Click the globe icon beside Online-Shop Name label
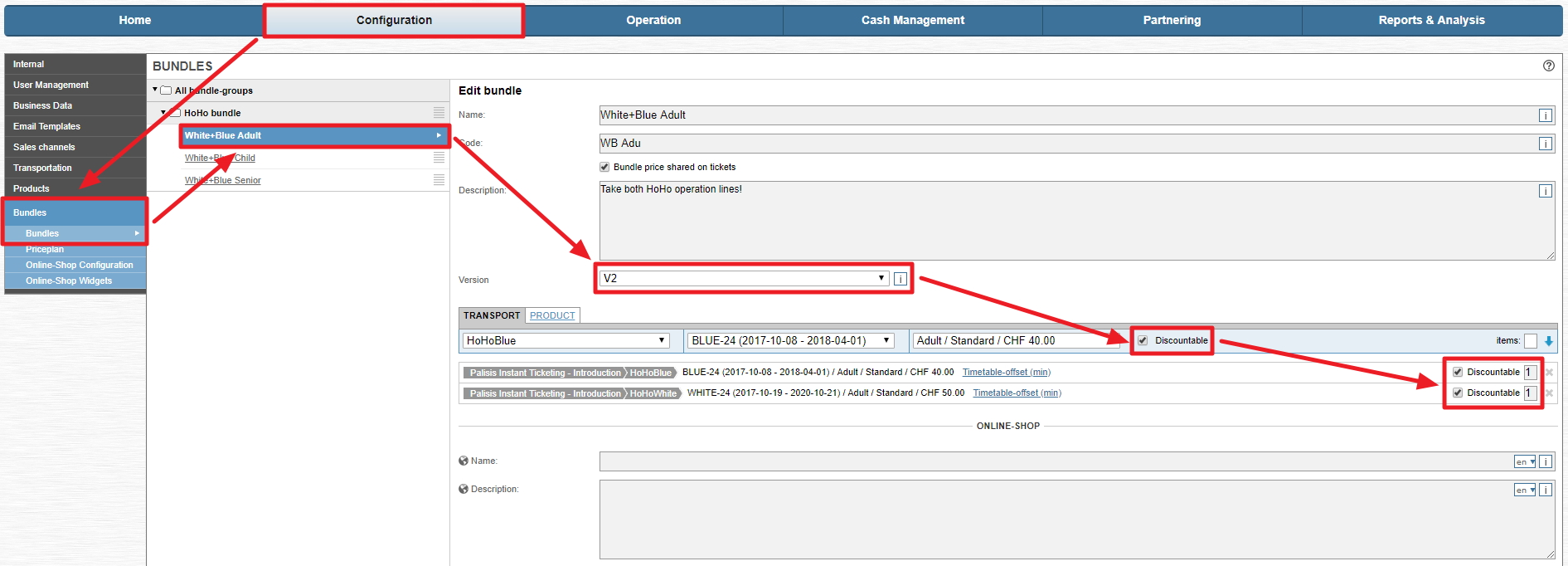1568x566 pixels. tap(464, 461)
